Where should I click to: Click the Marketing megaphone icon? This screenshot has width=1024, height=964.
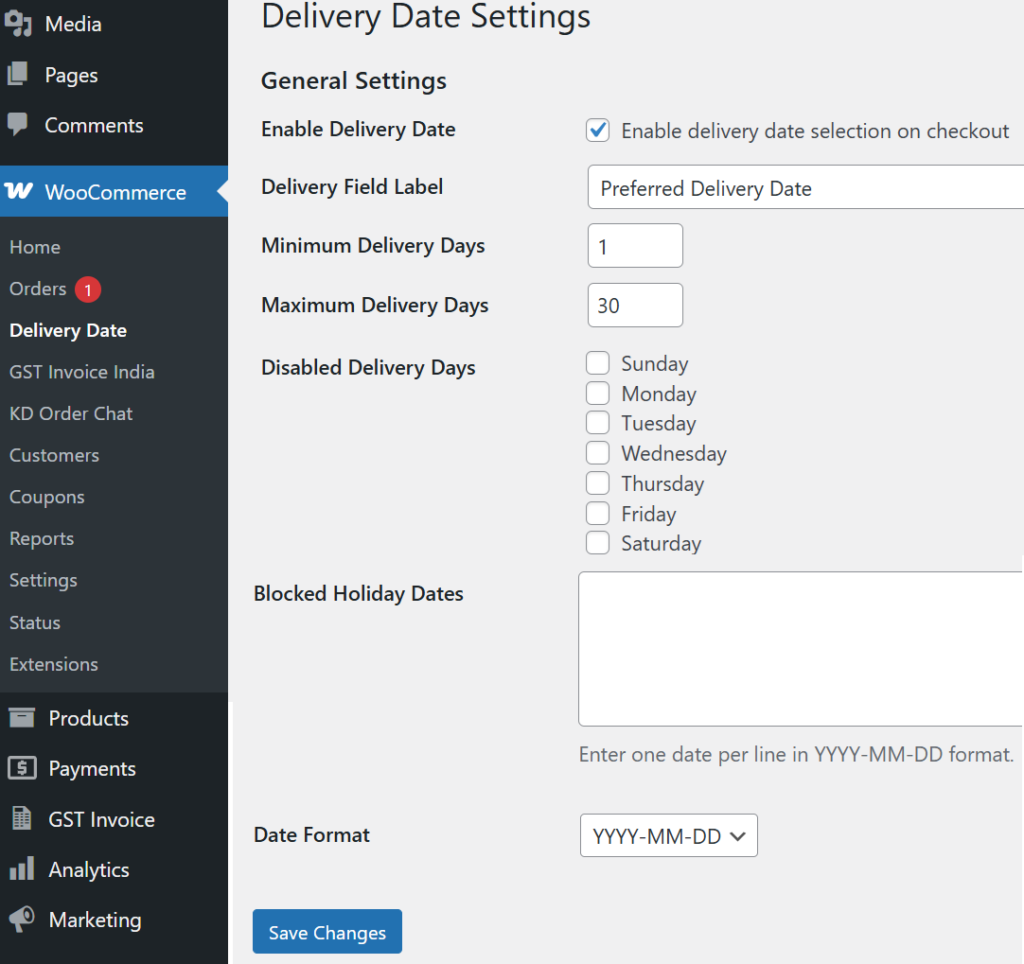coord(22,919)
